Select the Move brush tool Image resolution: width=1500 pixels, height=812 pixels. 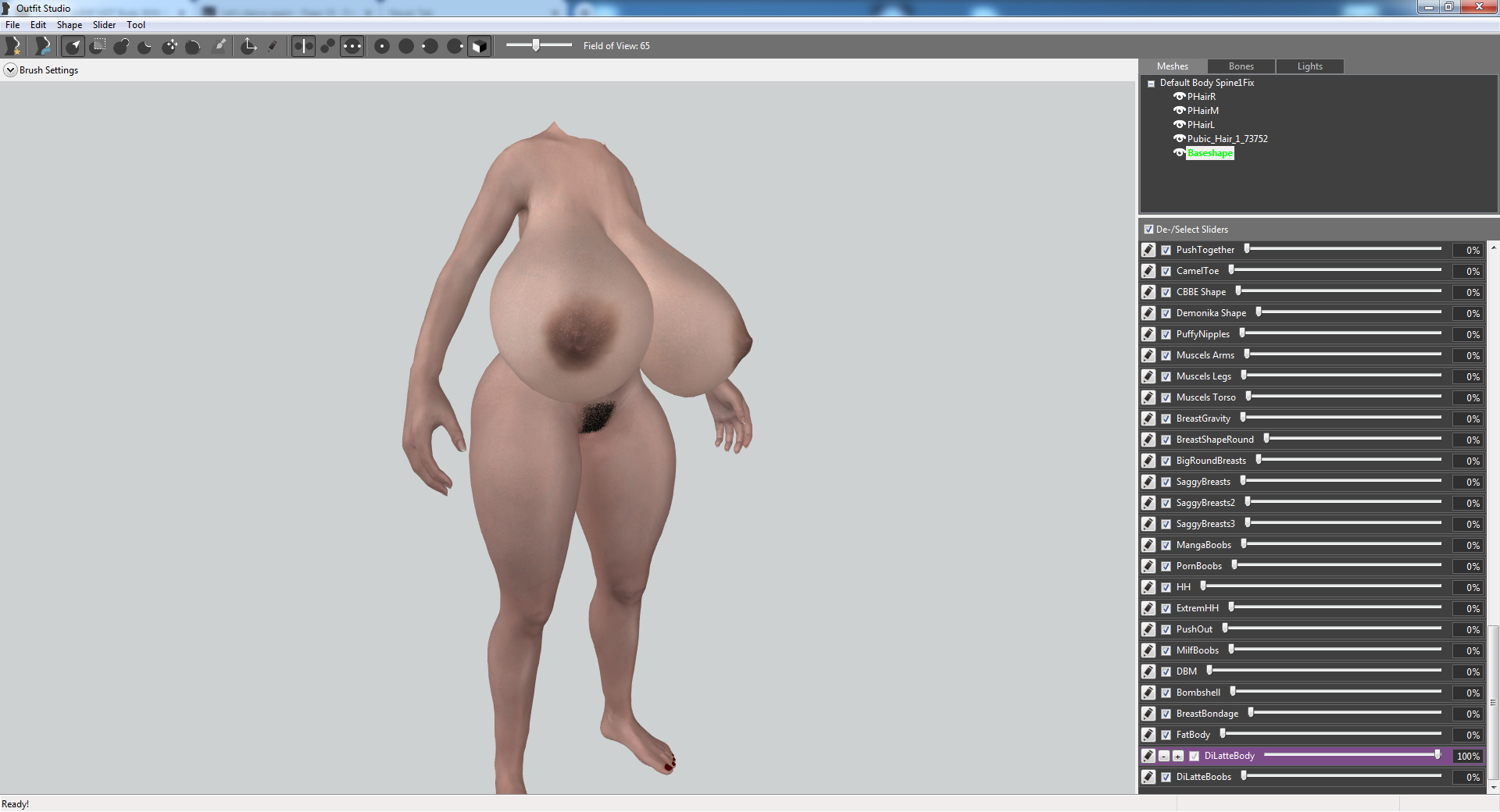pos(170,46)
